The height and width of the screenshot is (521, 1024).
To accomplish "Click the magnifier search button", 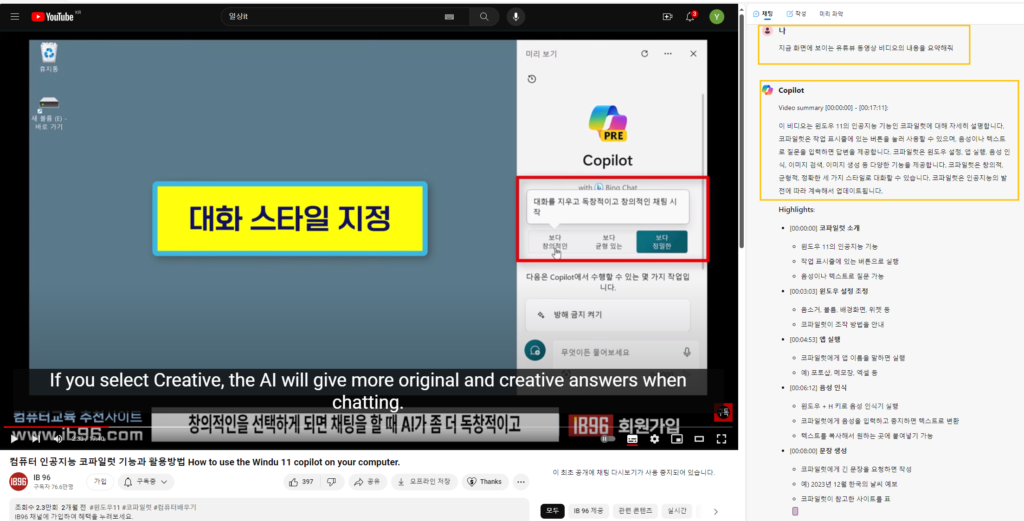I will 484,17.
